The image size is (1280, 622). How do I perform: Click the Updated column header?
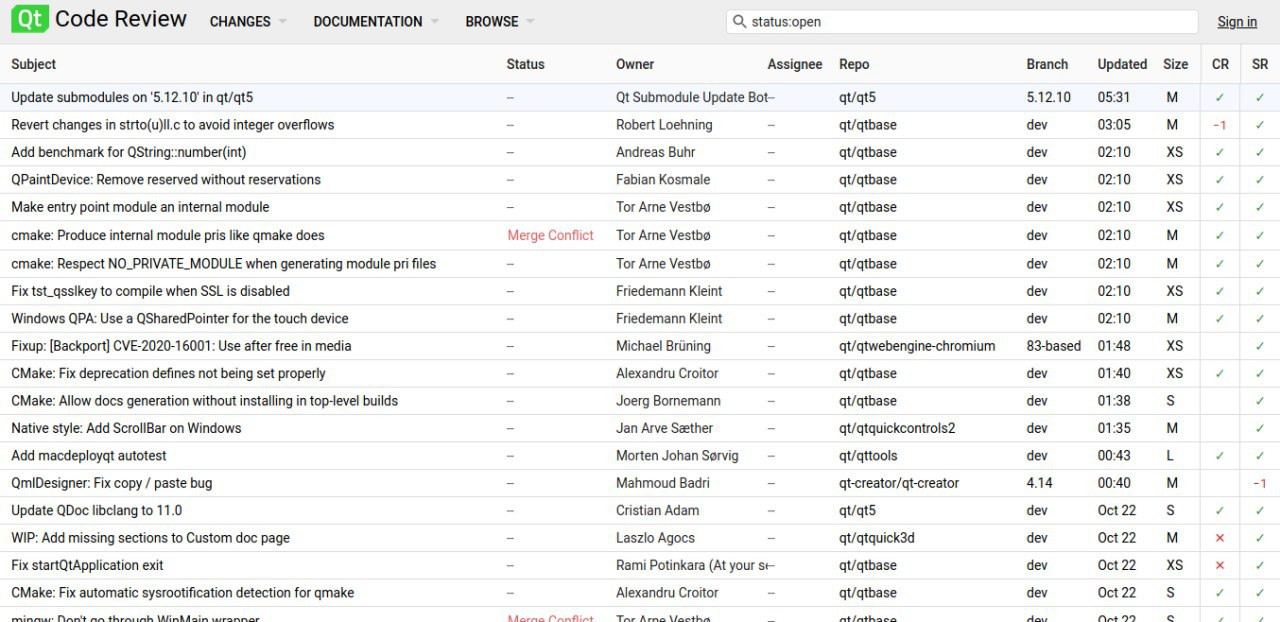[x=1122, y=64]
